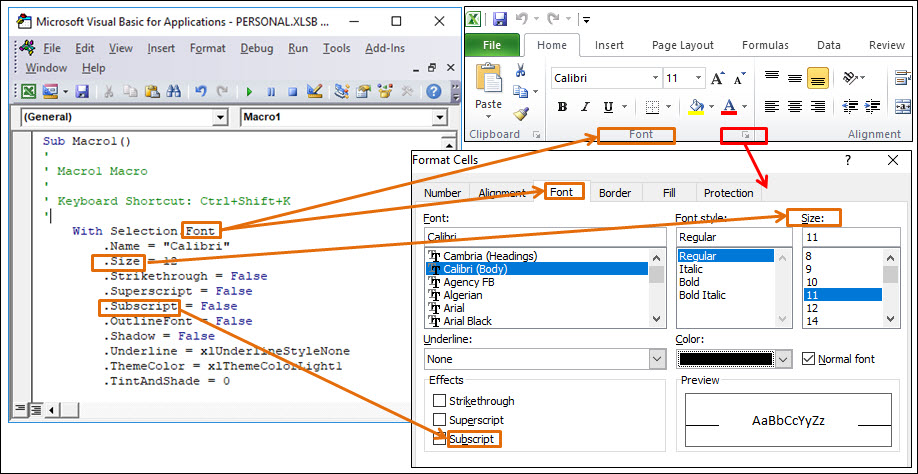Viewport: 918px width, 474px height.
Task: Click the Paste clipboard icon in Excel ribbon
Action: [488, 78]
